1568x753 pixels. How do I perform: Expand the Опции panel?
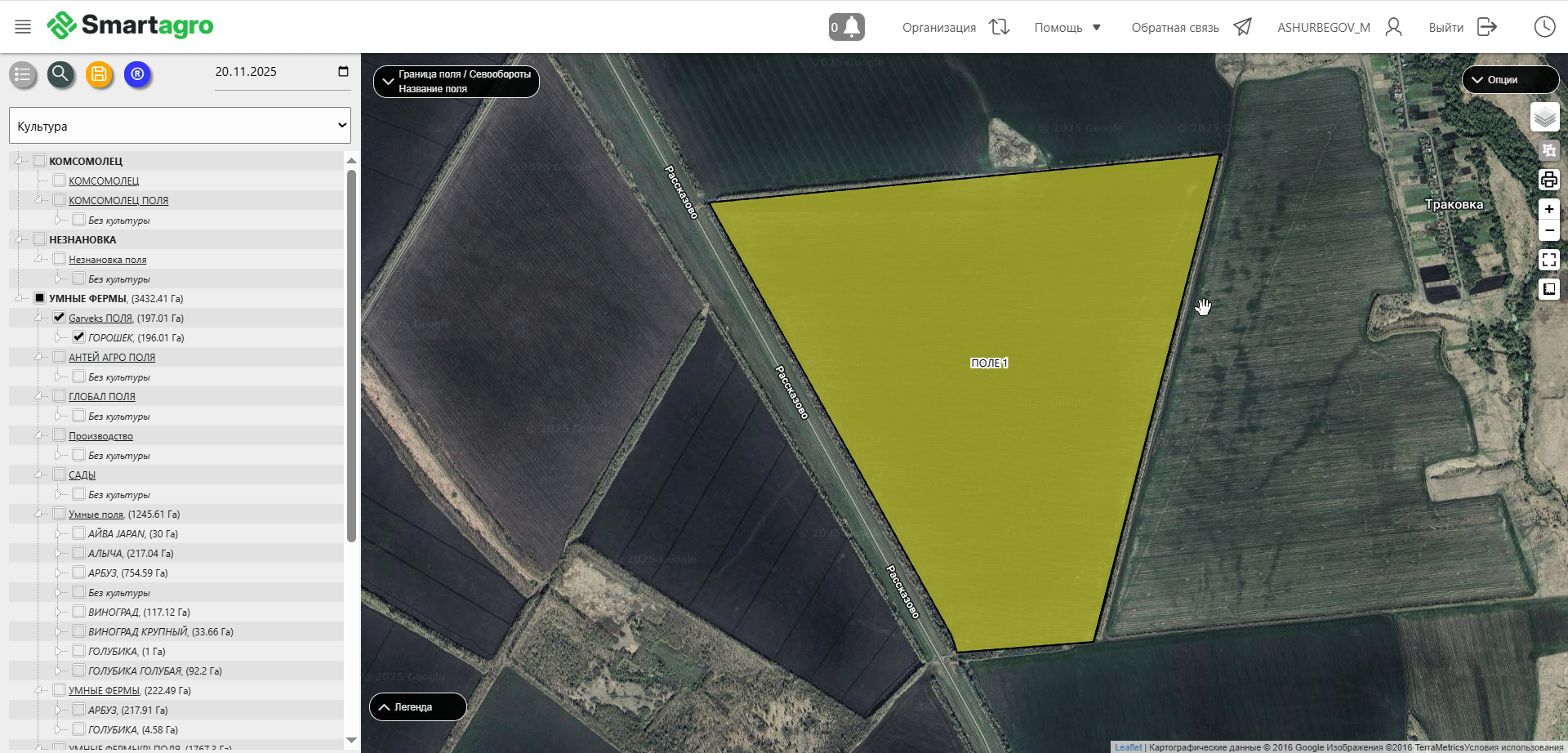coord(1509,80)
